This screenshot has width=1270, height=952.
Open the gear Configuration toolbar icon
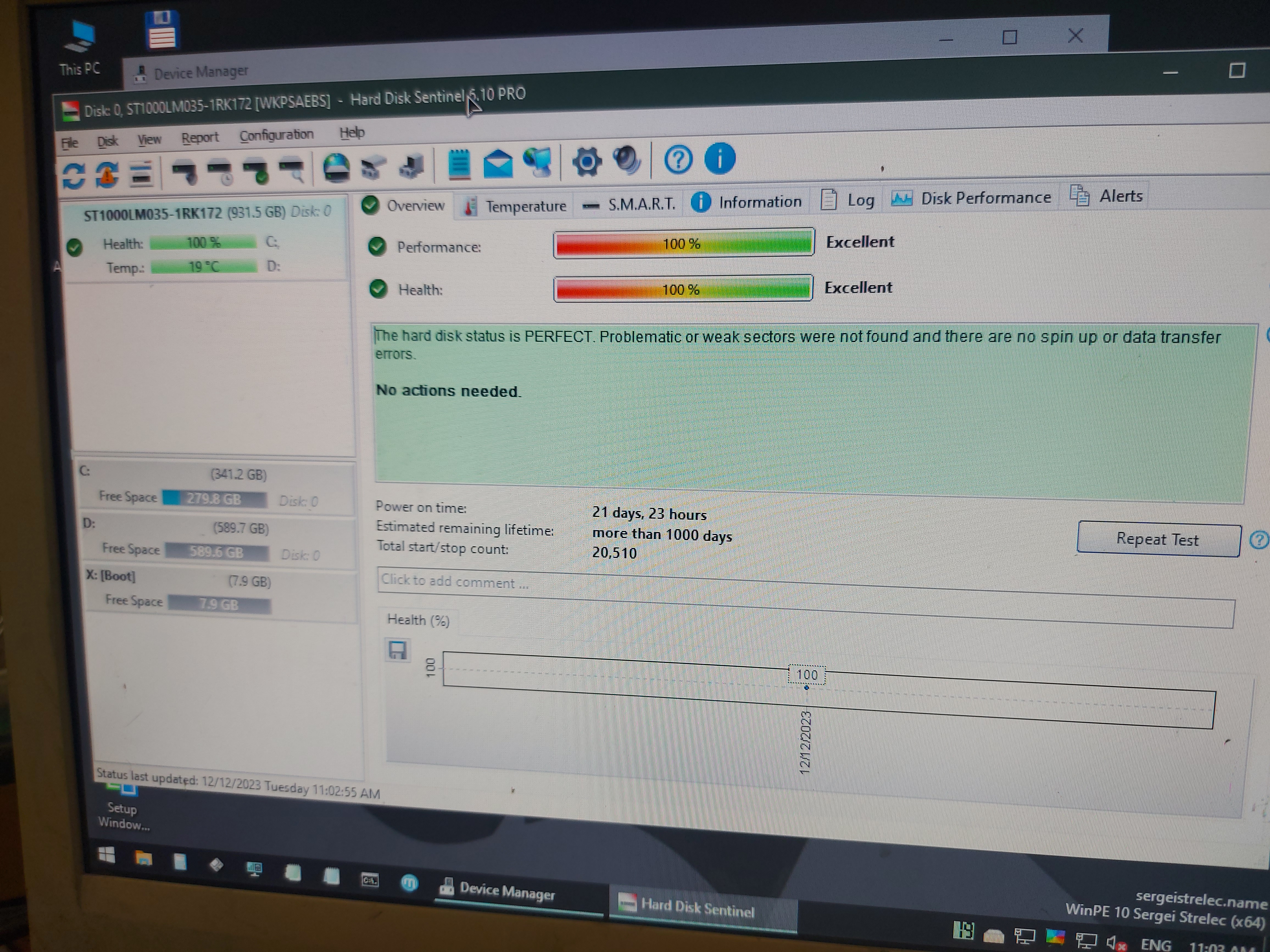(x=587, y=161)
